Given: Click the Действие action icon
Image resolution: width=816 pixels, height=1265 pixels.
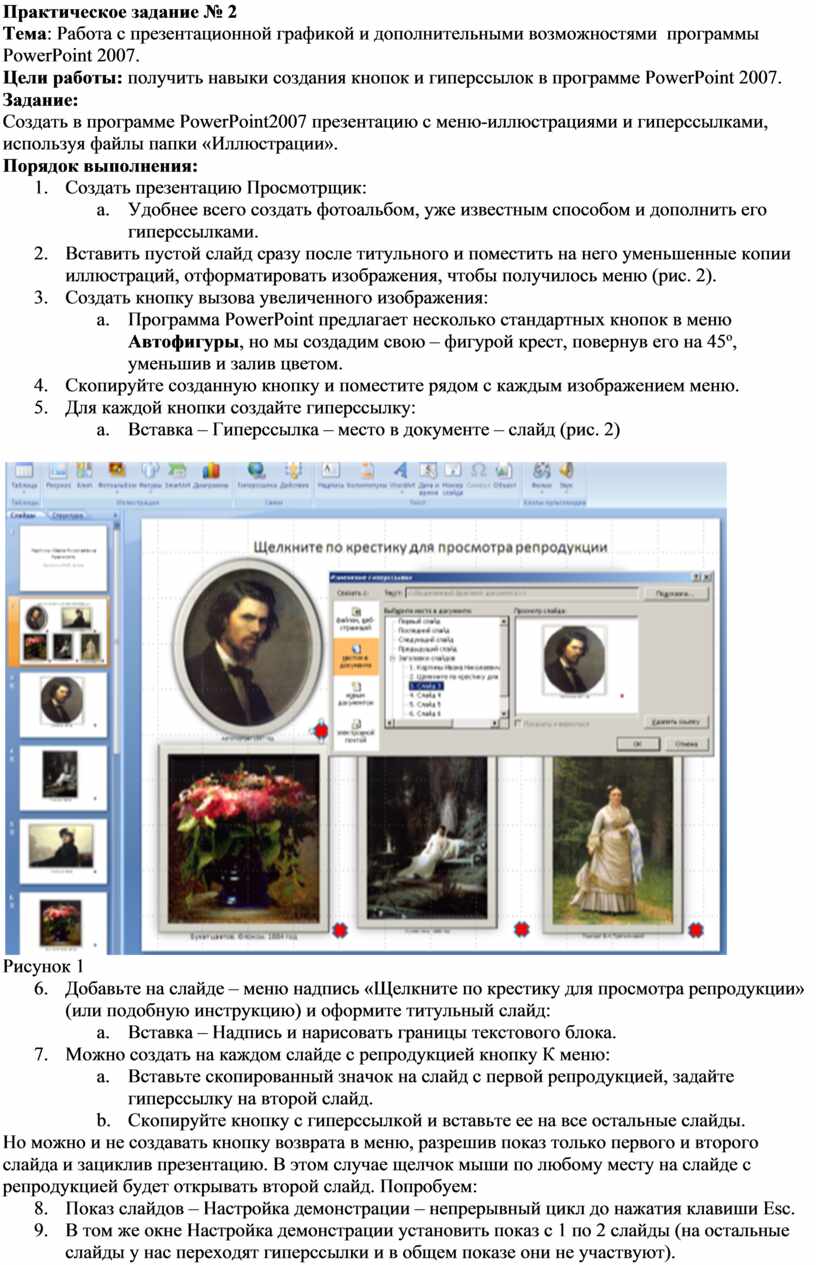Looking at the screenshot, I should (x=295, y=476).
